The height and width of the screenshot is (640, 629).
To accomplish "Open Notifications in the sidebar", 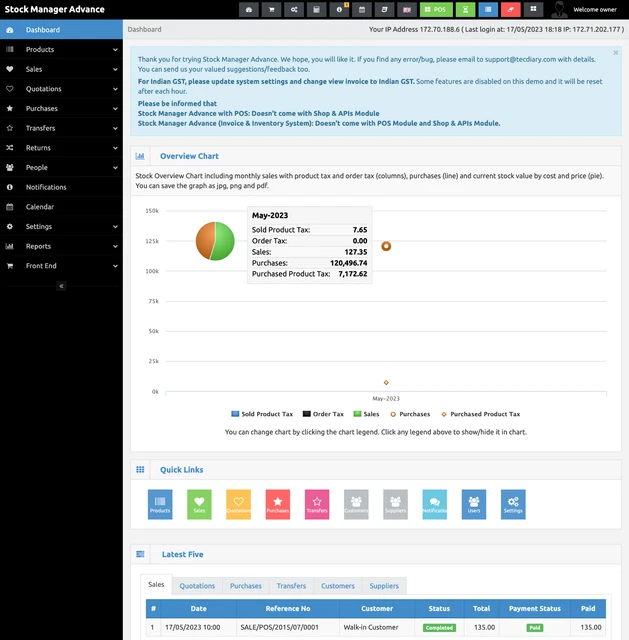I will [61, 187].
